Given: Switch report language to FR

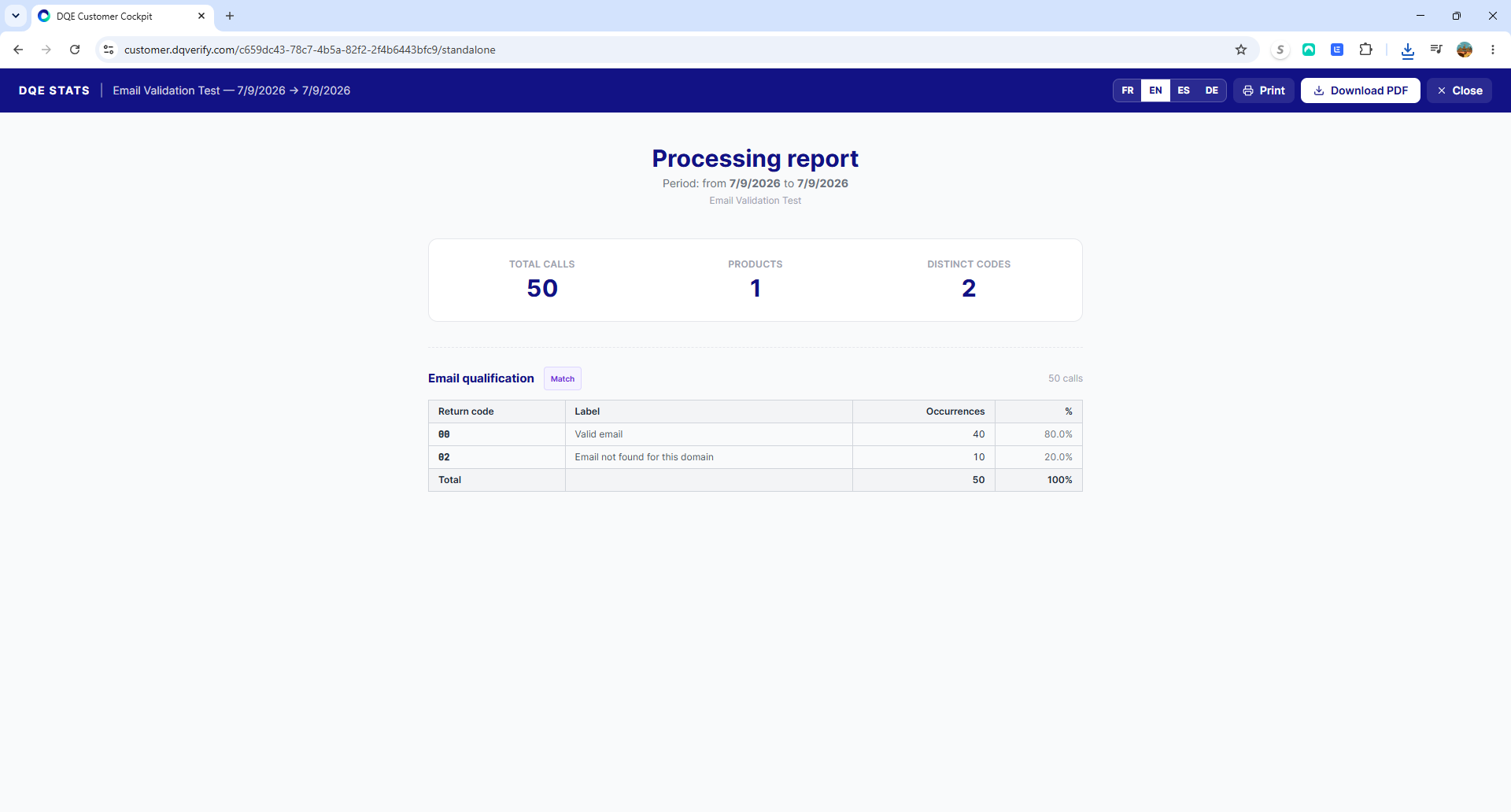Looking at the screenshot, I should [1128, 90].
